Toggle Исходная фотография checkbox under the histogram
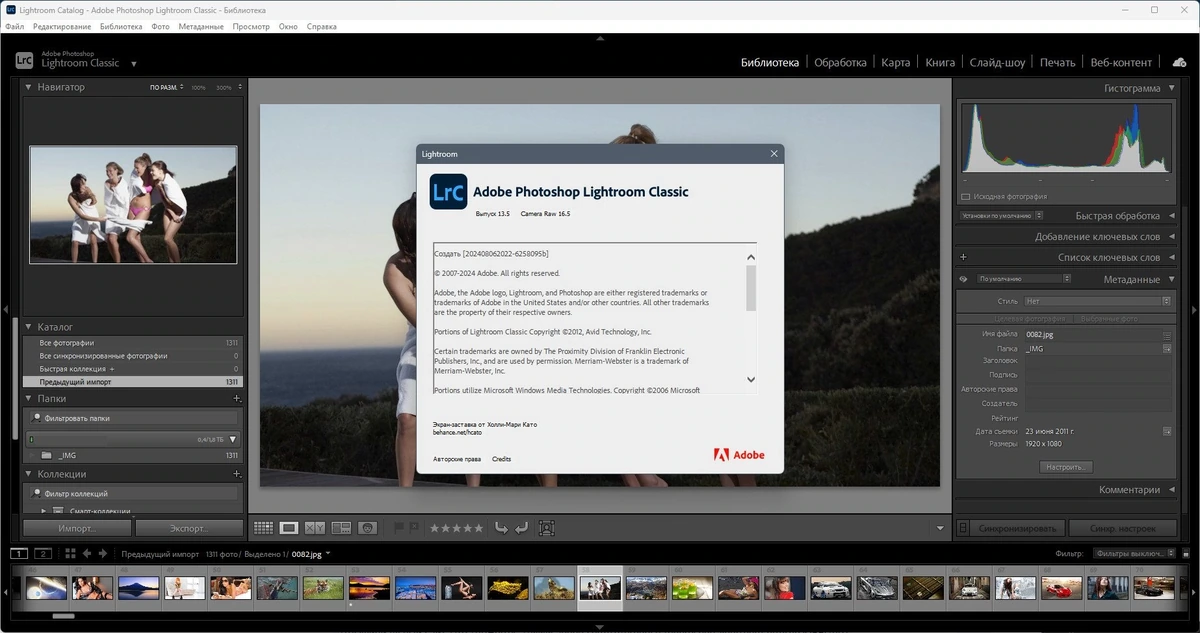 [966, 197]
